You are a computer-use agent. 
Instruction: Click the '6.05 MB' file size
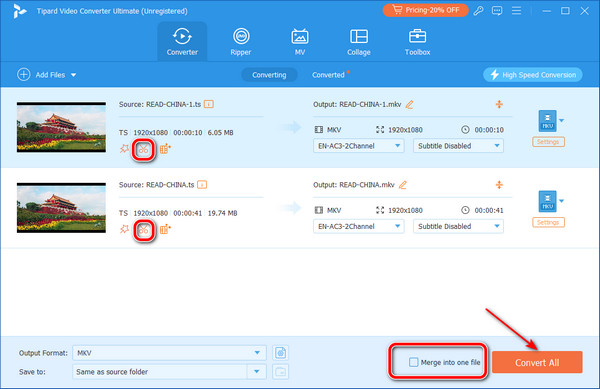[x=220, y=133]
